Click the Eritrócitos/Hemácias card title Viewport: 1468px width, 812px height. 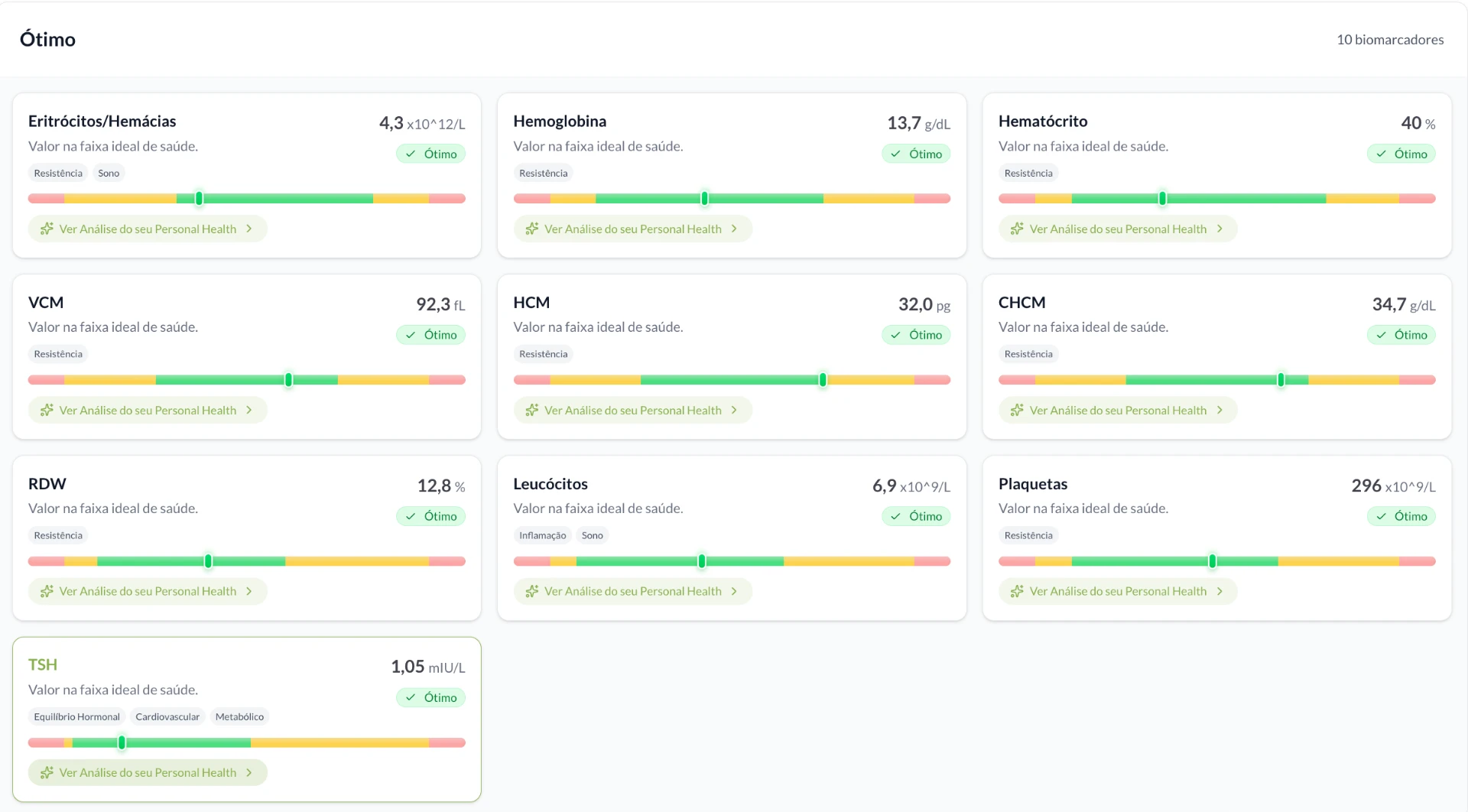102,121
